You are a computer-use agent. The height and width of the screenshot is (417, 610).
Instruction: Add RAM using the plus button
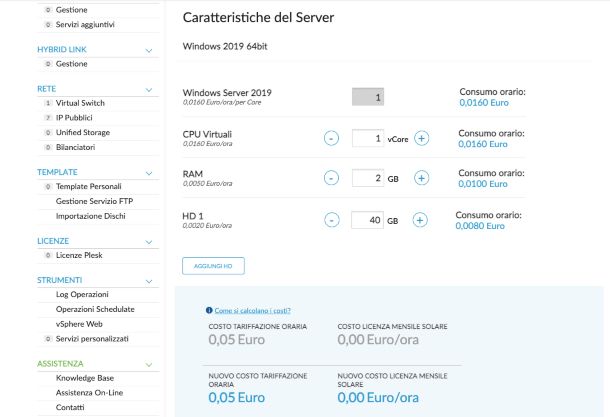pos(421,178)
